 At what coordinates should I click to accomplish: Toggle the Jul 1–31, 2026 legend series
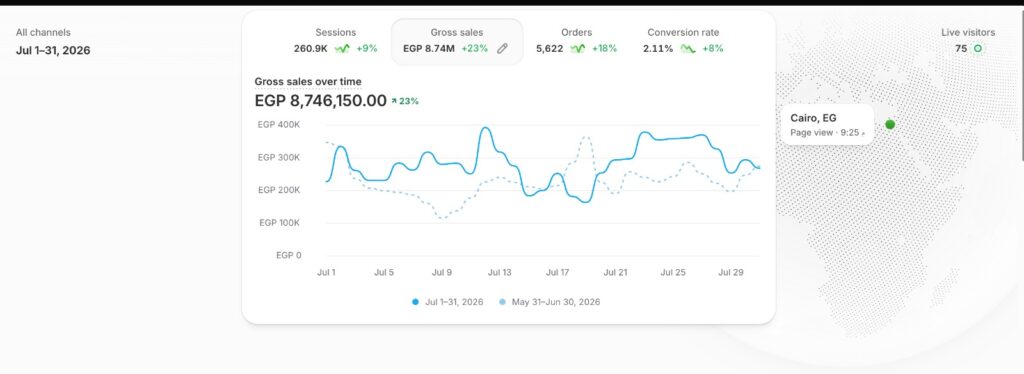tap(447, 302)
